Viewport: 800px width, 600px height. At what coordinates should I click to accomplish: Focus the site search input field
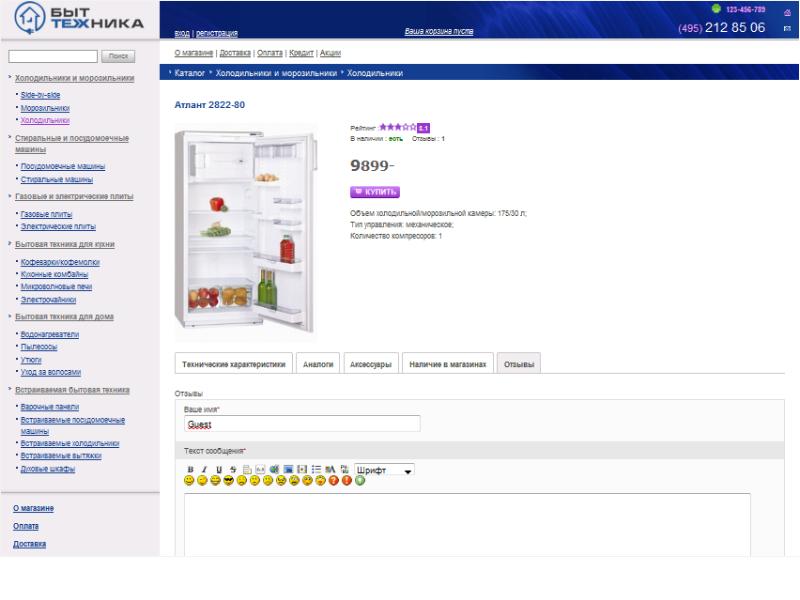pyautogui.click(x=53, y=56)
